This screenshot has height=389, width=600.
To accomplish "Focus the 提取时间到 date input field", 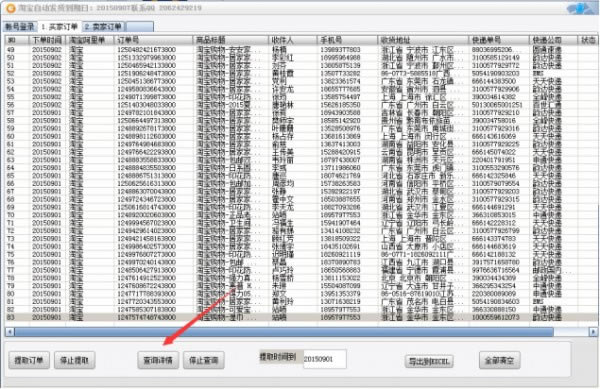I will point(325,359).
